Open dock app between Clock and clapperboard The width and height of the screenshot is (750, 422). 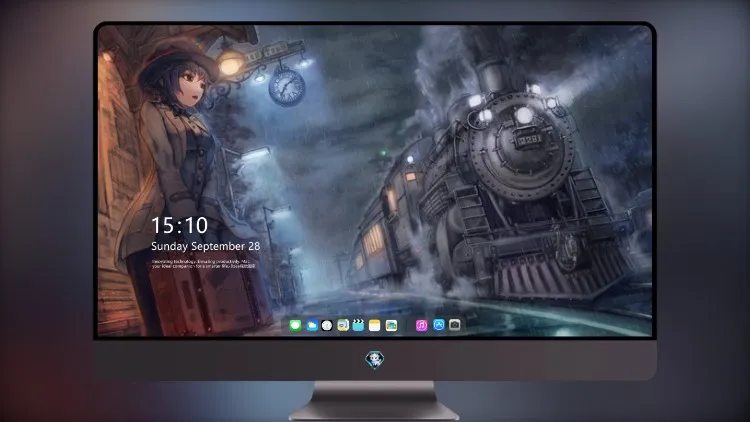tap(343, 326)
